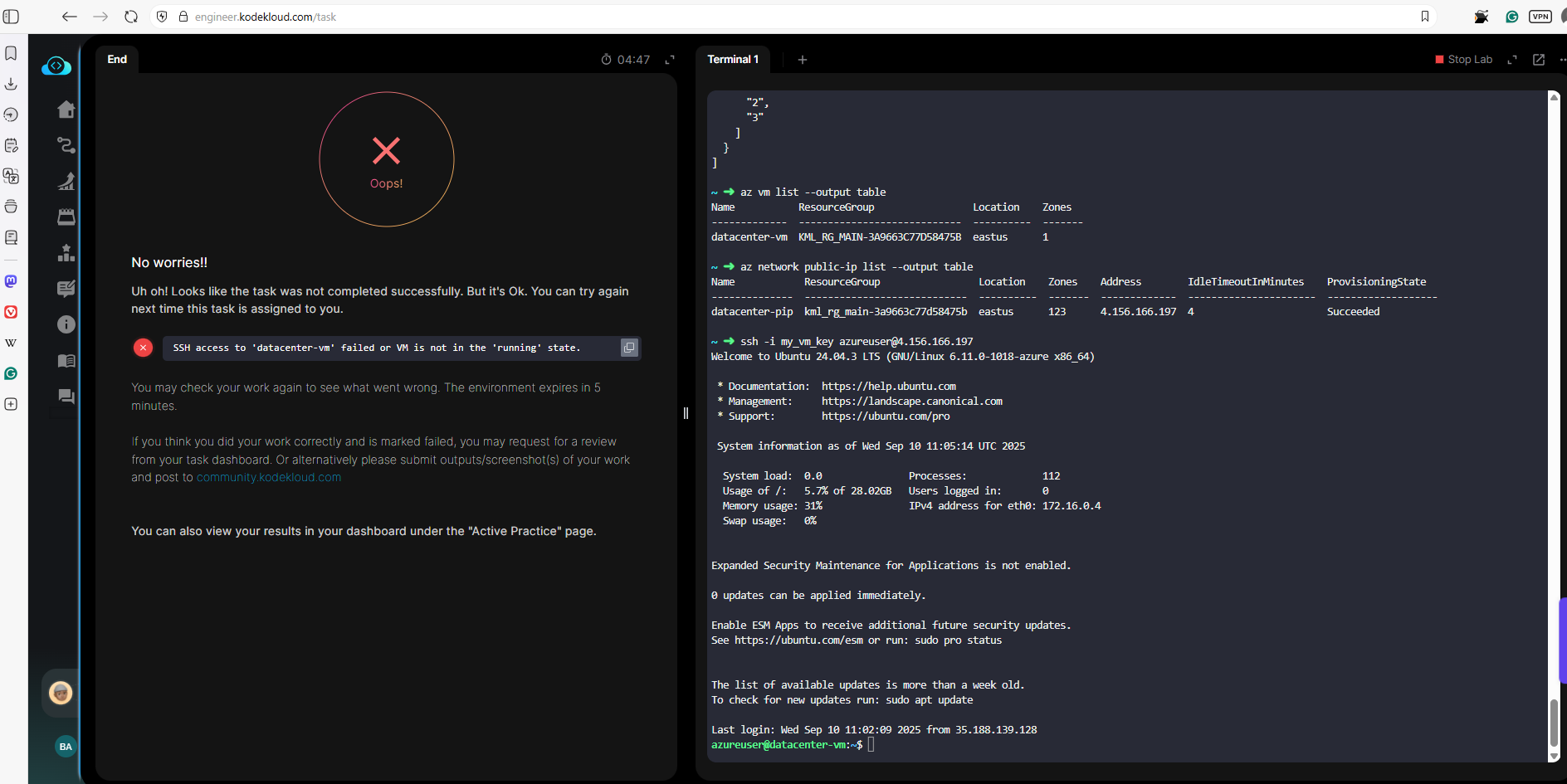The image size is (1567, 784).
Task: Add a new terminal tab
Action: pos(803,60)
